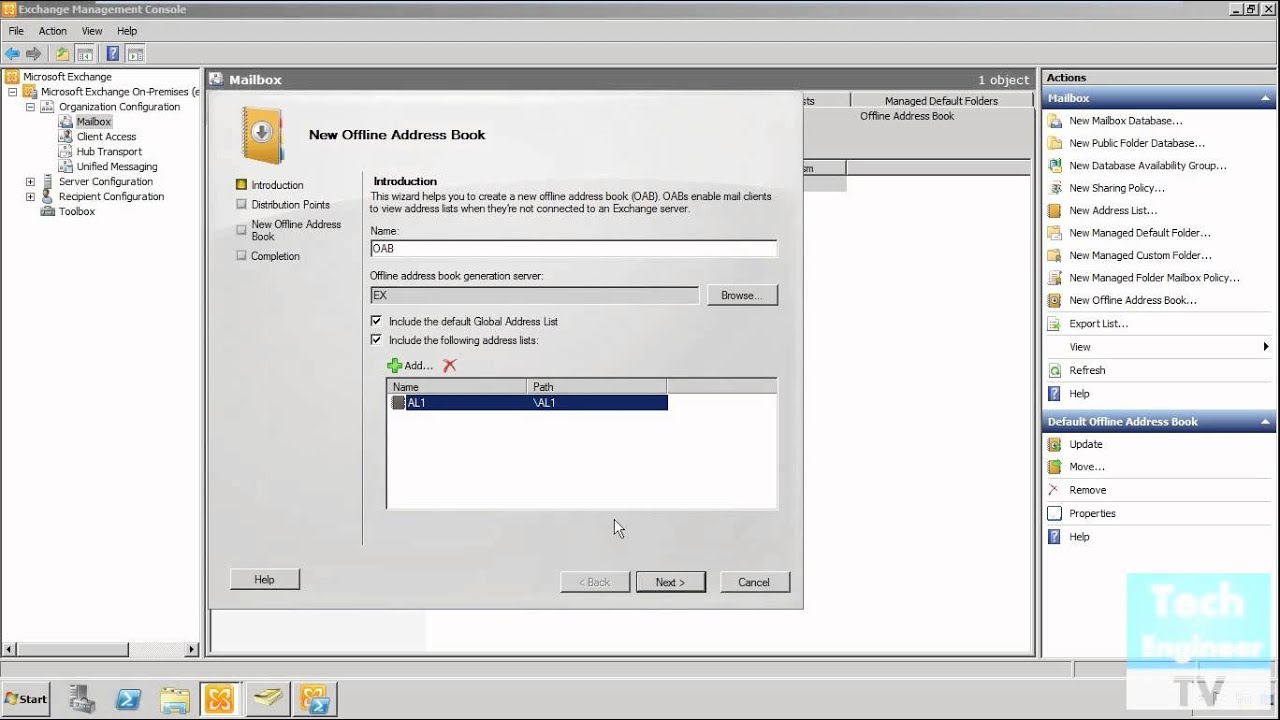Screen dimensions: 1280x720
Task: Select Hub Transport in the tree
Action: coord(109,152)
